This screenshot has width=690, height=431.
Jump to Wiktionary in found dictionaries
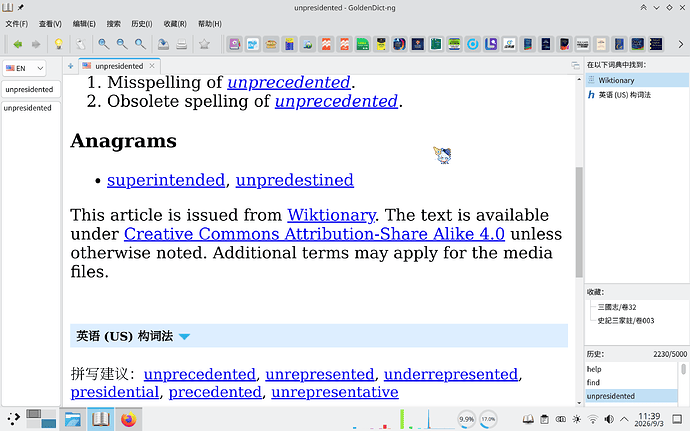(x=637, y=80)
